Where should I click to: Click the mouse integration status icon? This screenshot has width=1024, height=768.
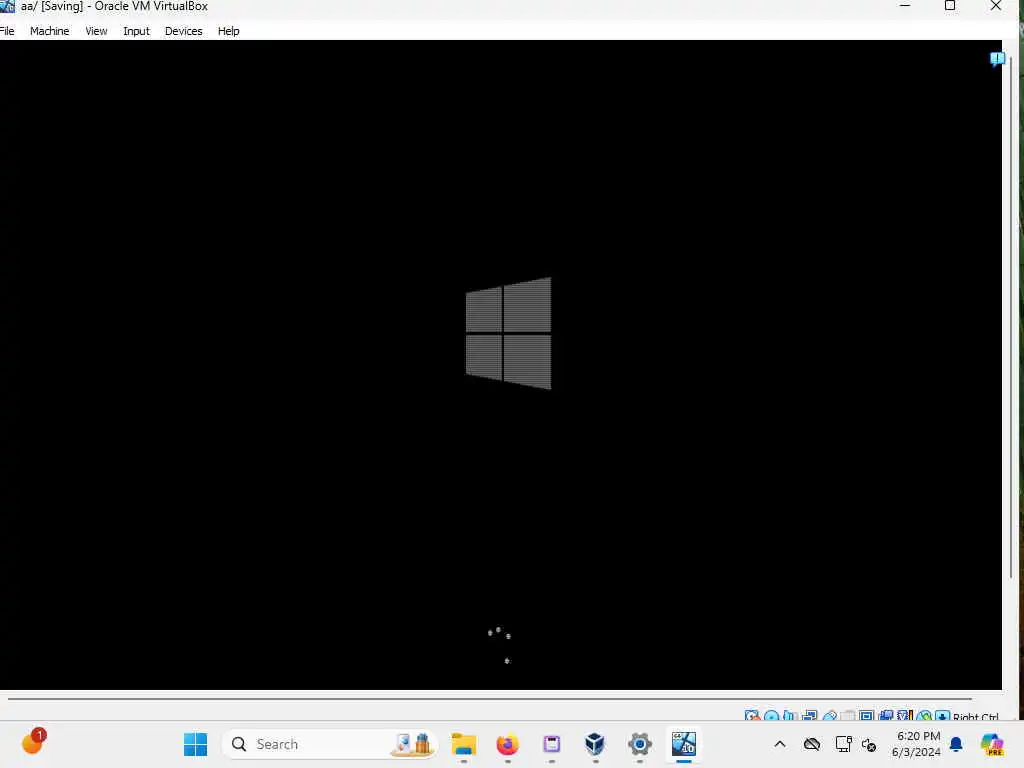(x=924, y=716)
